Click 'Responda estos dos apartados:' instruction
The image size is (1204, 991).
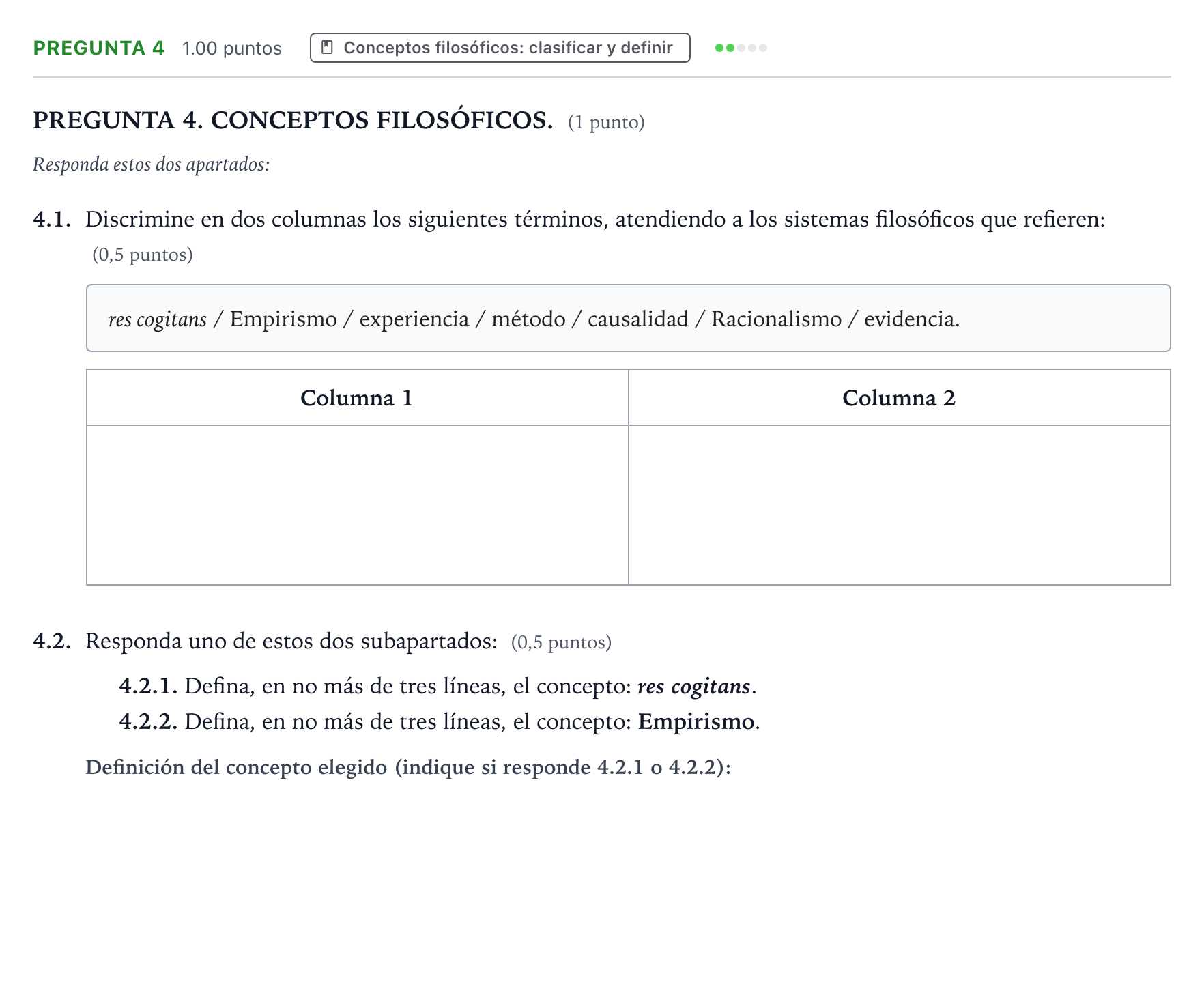(152, 164)
